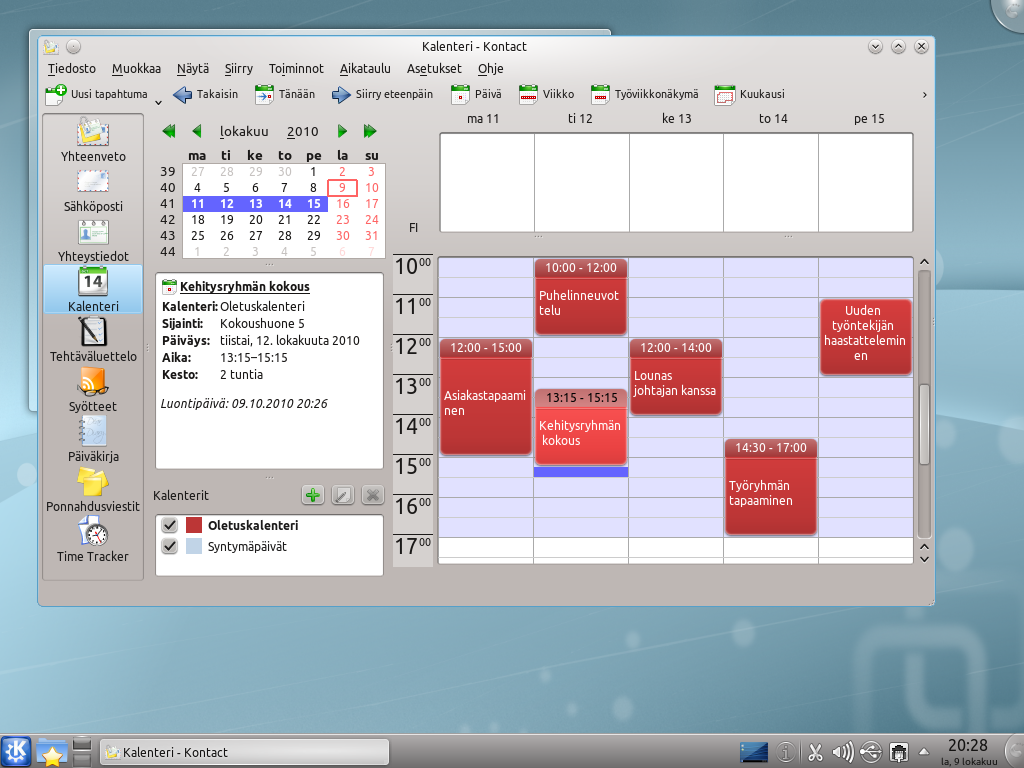The height and width of the screenshot is (768, 1024).
Task: Open the Asetukset menu
Action: [434, 69]
